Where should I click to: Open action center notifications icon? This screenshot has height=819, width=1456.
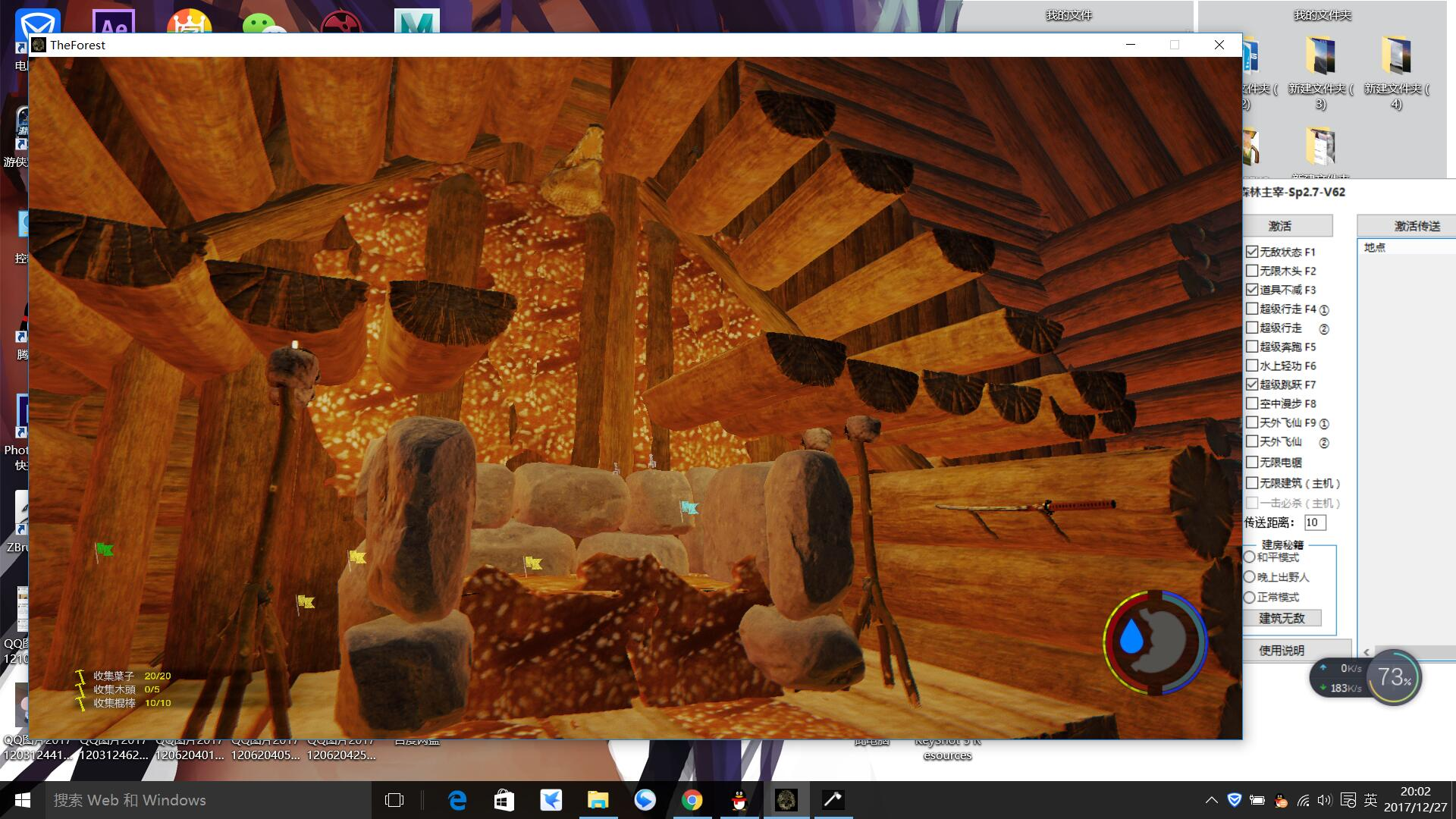1348,800
